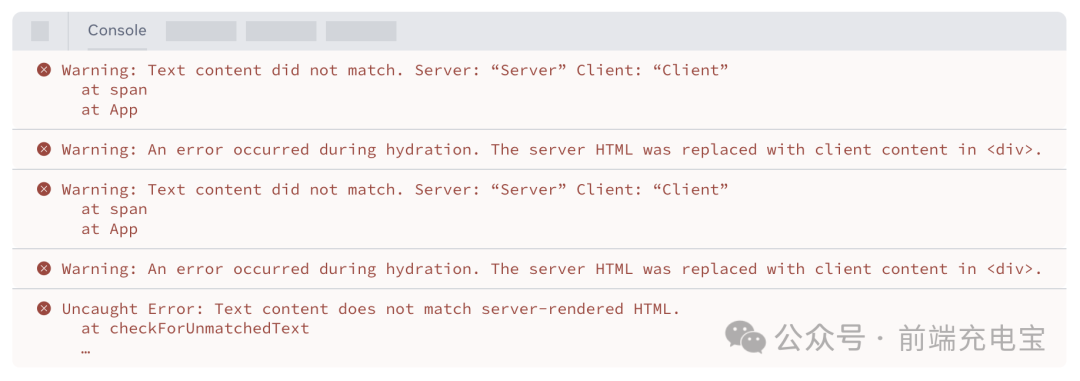Select first "error occurred during hydration" warning
1080x381 pixels.
552,150
